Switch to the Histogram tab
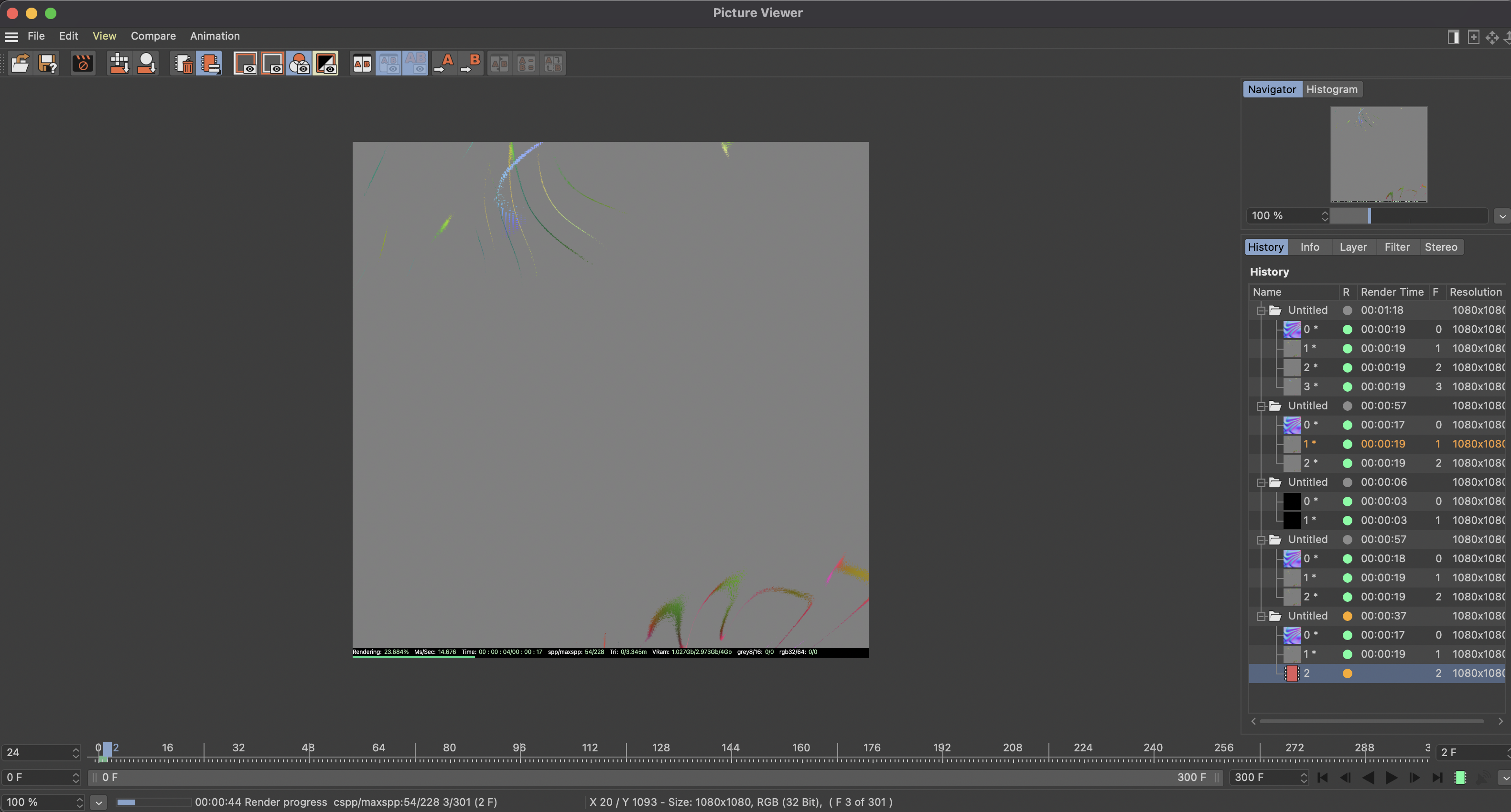1511x812 pixels. 1331,89
